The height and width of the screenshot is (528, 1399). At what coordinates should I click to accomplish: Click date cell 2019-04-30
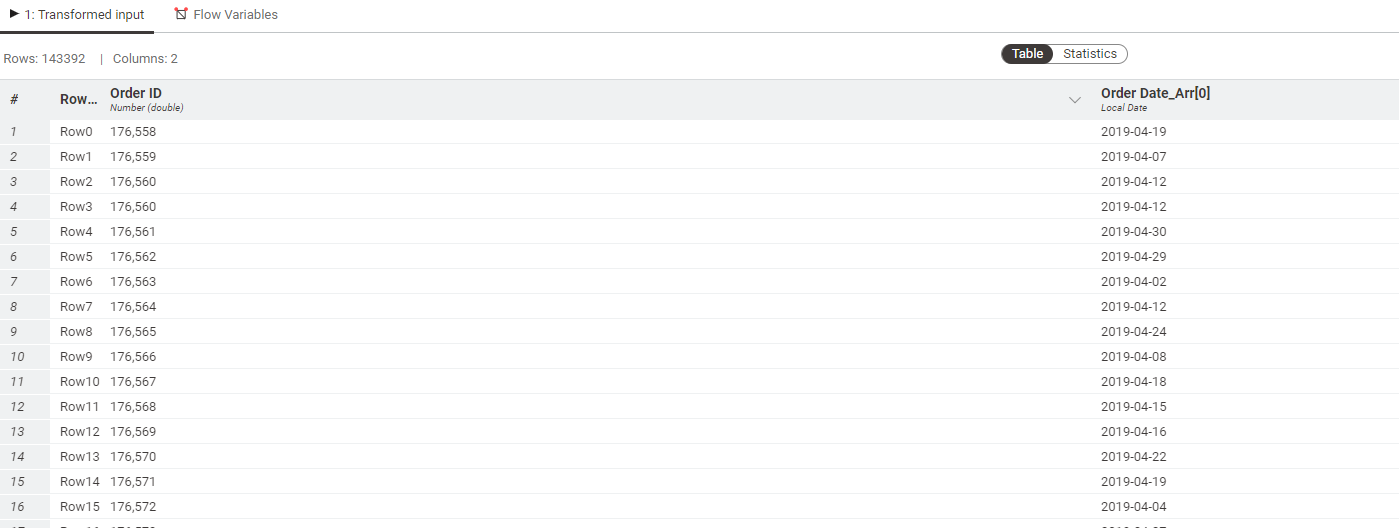click(x=1133, y=232)
